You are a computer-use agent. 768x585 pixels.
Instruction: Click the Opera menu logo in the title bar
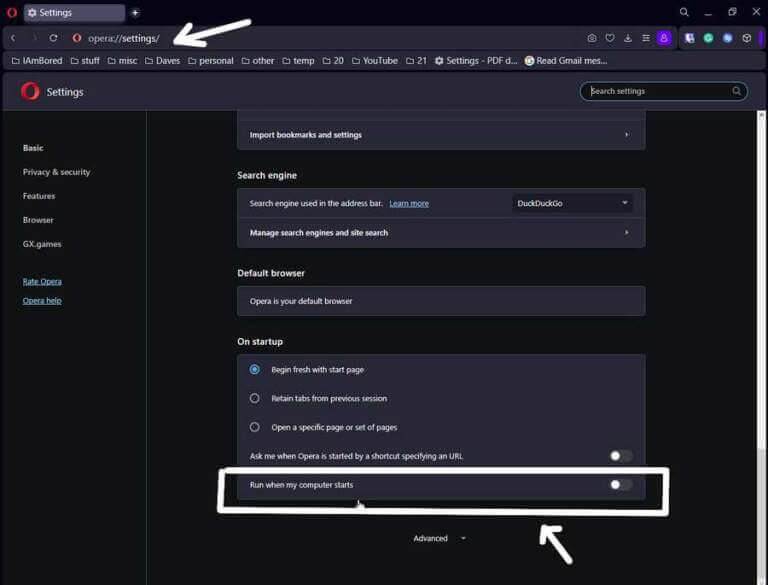(12, 12)
